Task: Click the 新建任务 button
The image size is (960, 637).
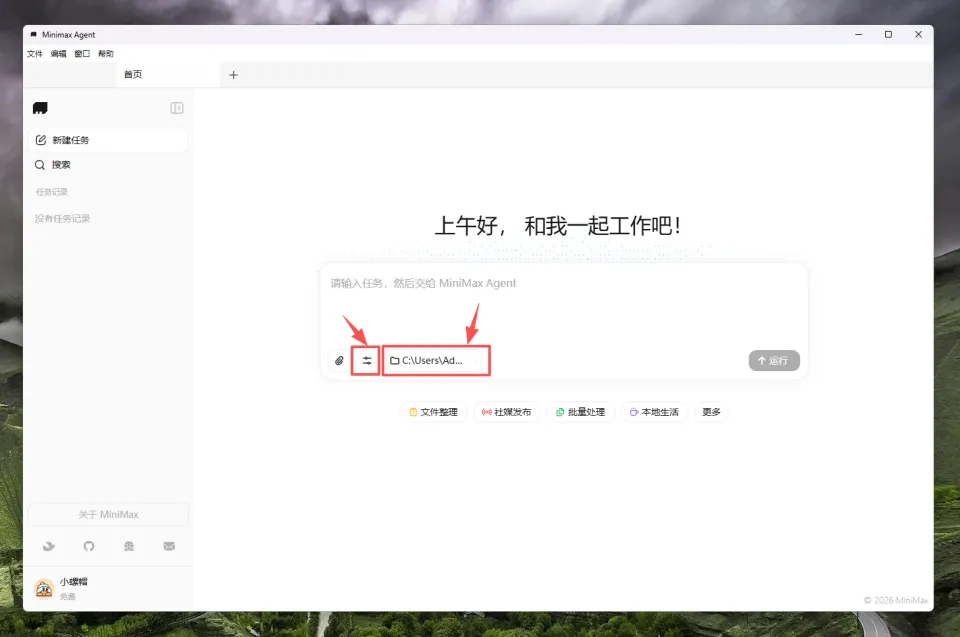Action: click(107, 140)
